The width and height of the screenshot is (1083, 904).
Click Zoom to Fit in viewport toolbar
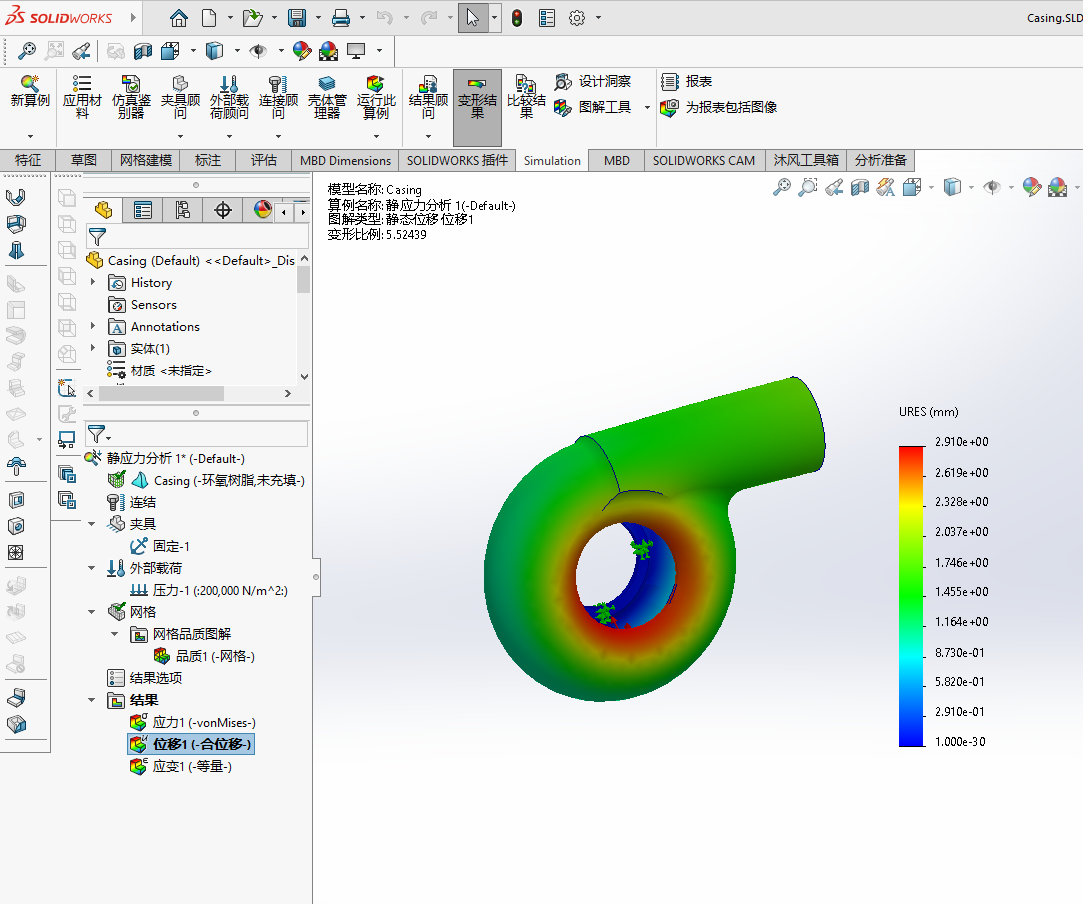pos(781,186)
